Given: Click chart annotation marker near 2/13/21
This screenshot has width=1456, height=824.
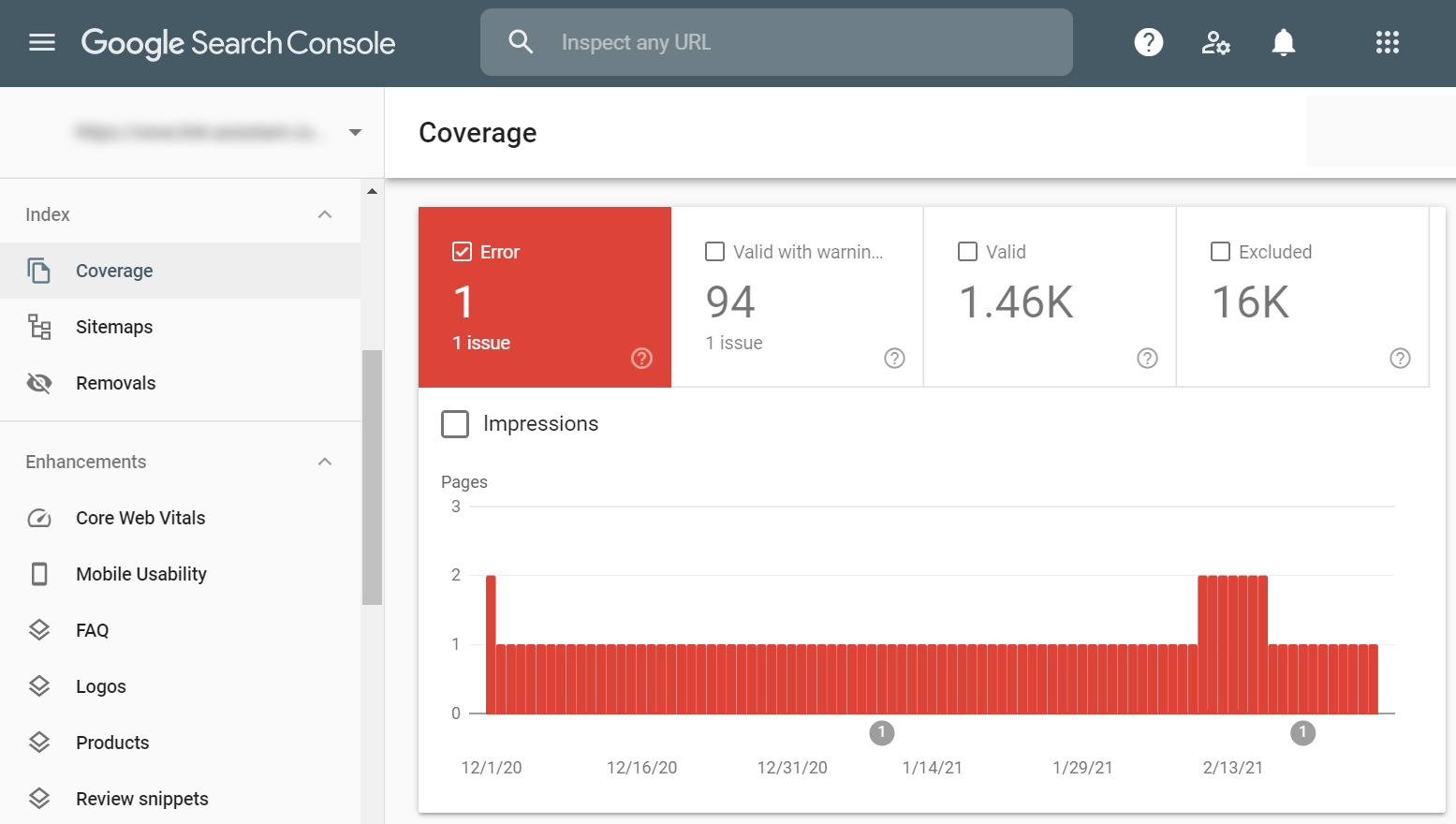Looking at the screenshot, I should [1302, 732].
